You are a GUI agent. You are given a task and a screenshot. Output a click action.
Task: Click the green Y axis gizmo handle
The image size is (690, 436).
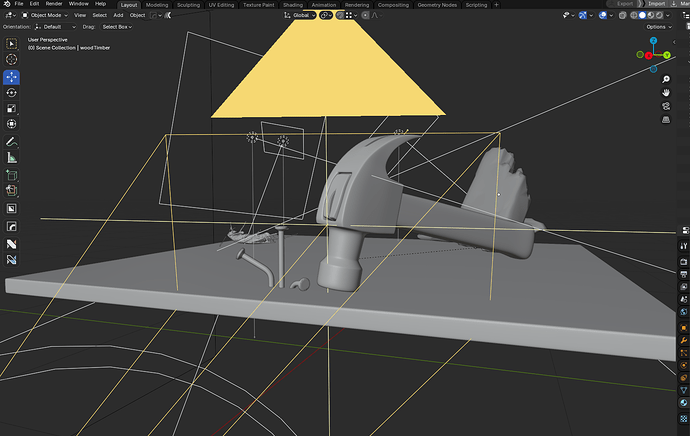(667, 55)
